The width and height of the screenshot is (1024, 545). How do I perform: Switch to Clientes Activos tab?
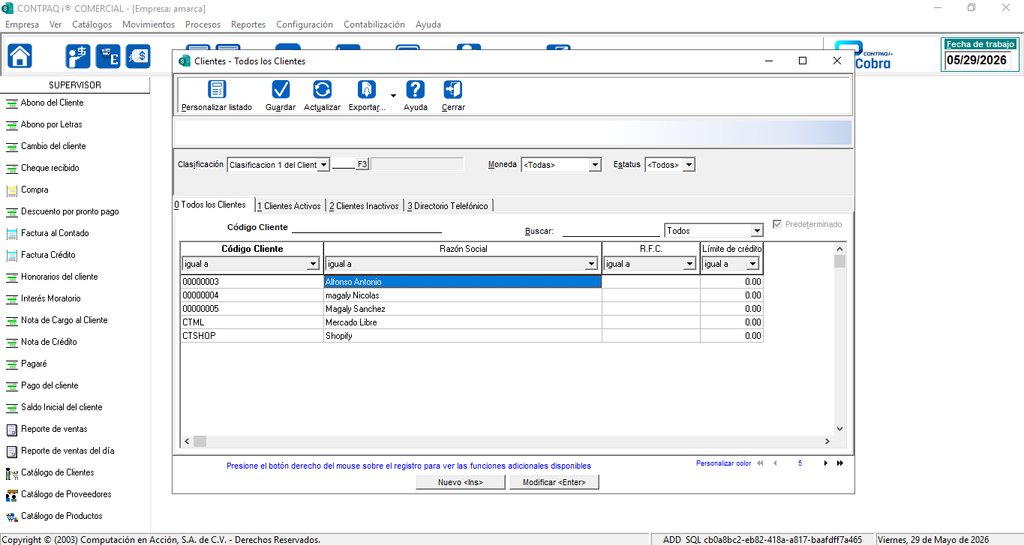289,206
